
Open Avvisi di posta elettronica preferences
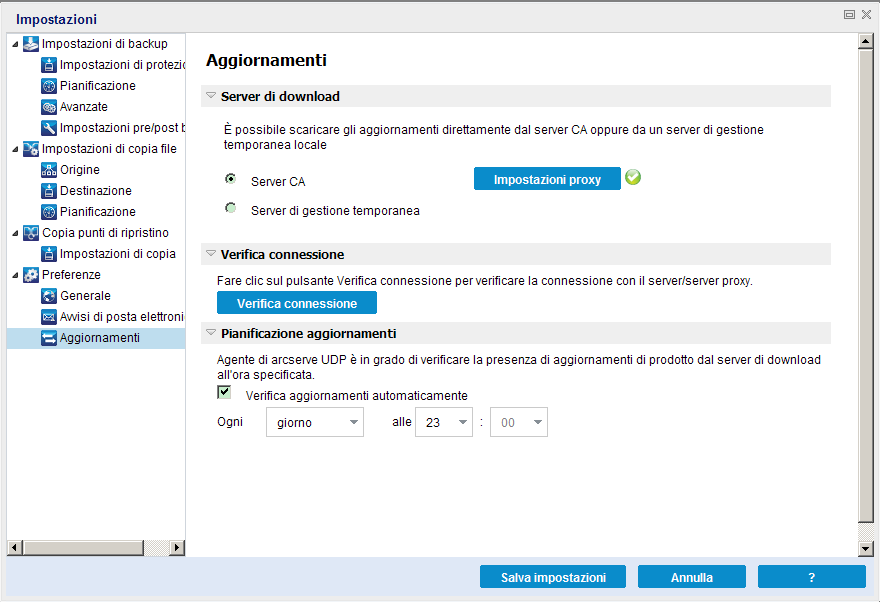tap(122, 317)
